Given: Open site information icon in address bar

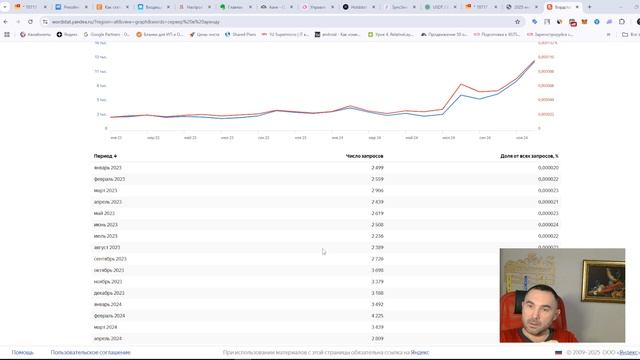Looking at the screenshot, I should coord(45,22).
